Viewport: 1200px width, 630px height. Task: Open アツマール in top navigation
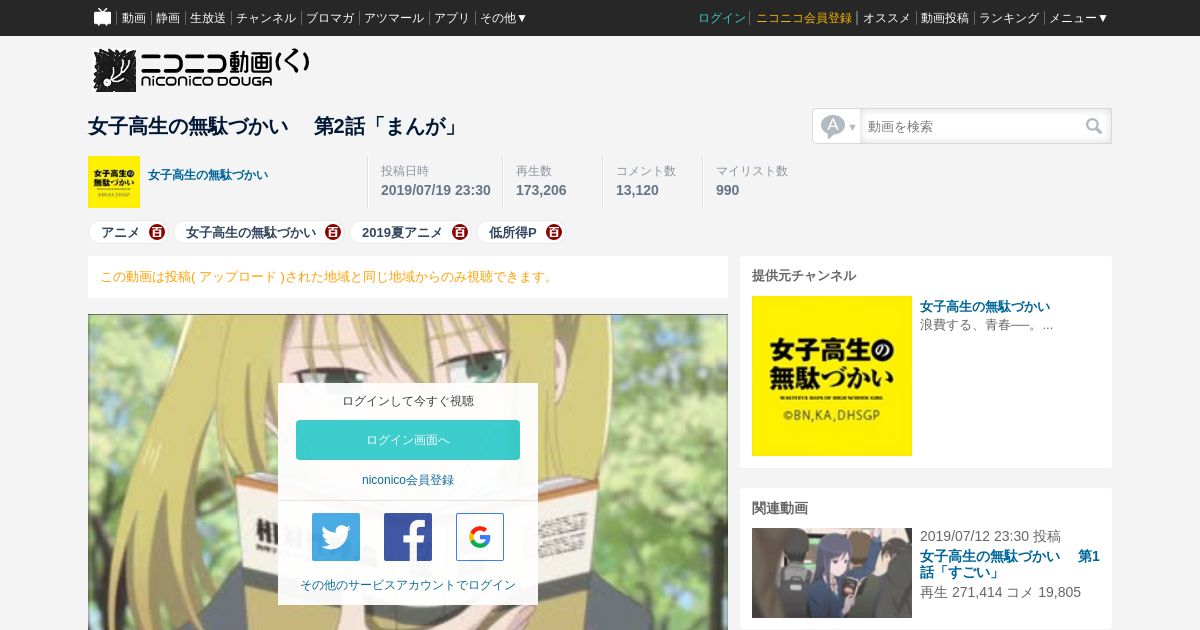click(394, 18)
